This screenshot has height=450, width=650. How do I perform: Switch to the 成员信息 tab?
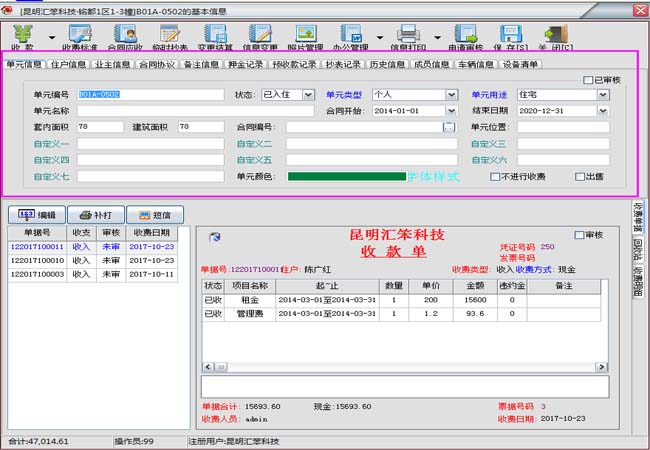pyautogui.click(x=432, y=65)
